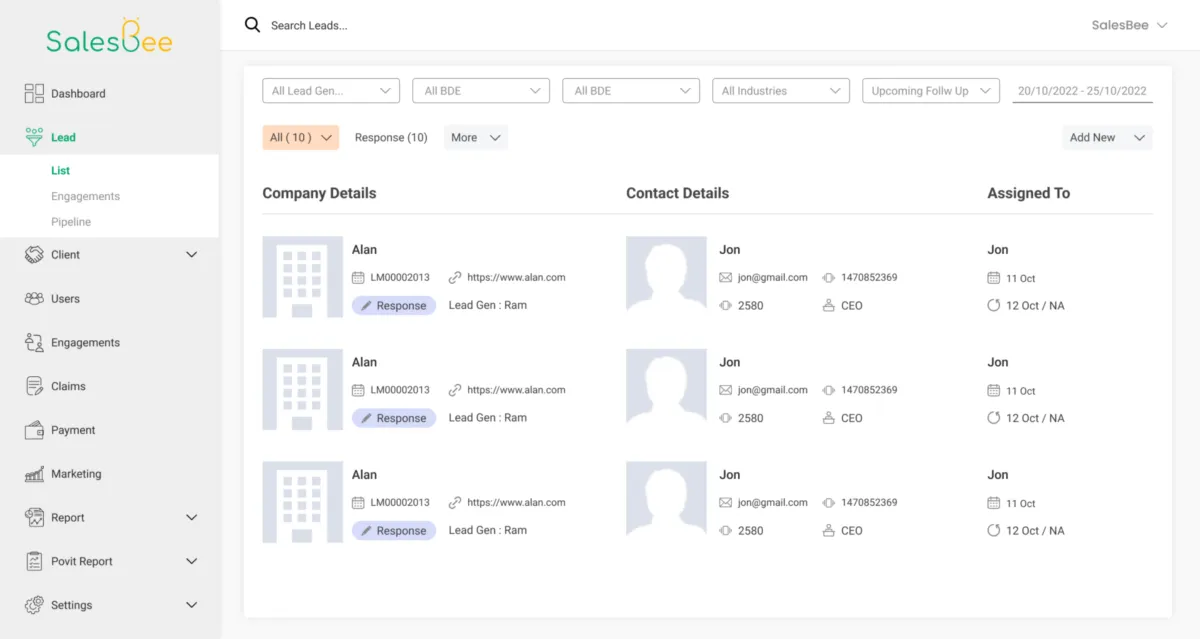The height and width of the screenshot is (639, 1200).
Task: Click the Claims icon
Action: [x=34, y=386]
